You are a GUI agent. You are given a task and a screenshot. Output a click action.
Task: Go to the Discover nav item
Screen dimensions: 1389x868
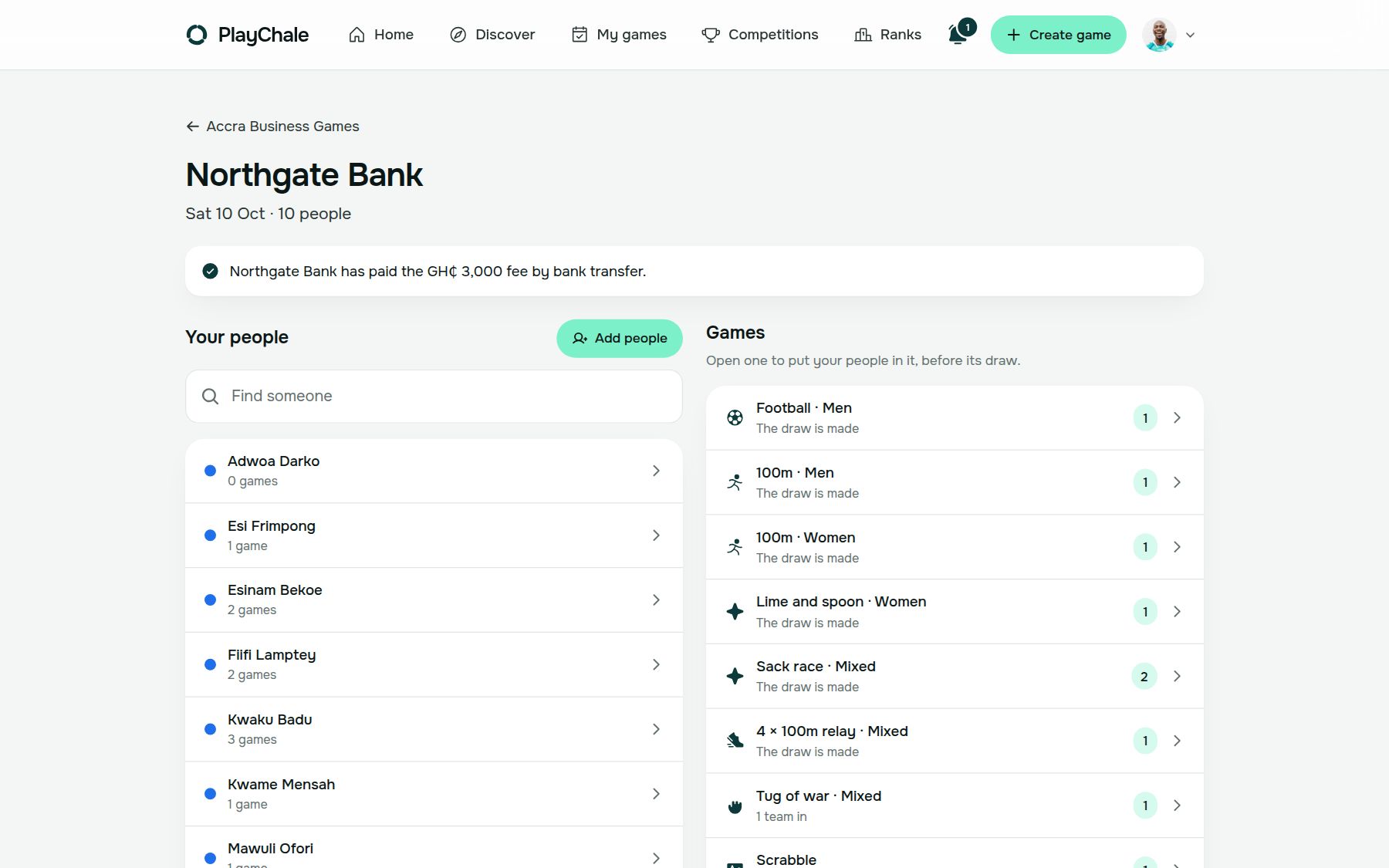492,35
